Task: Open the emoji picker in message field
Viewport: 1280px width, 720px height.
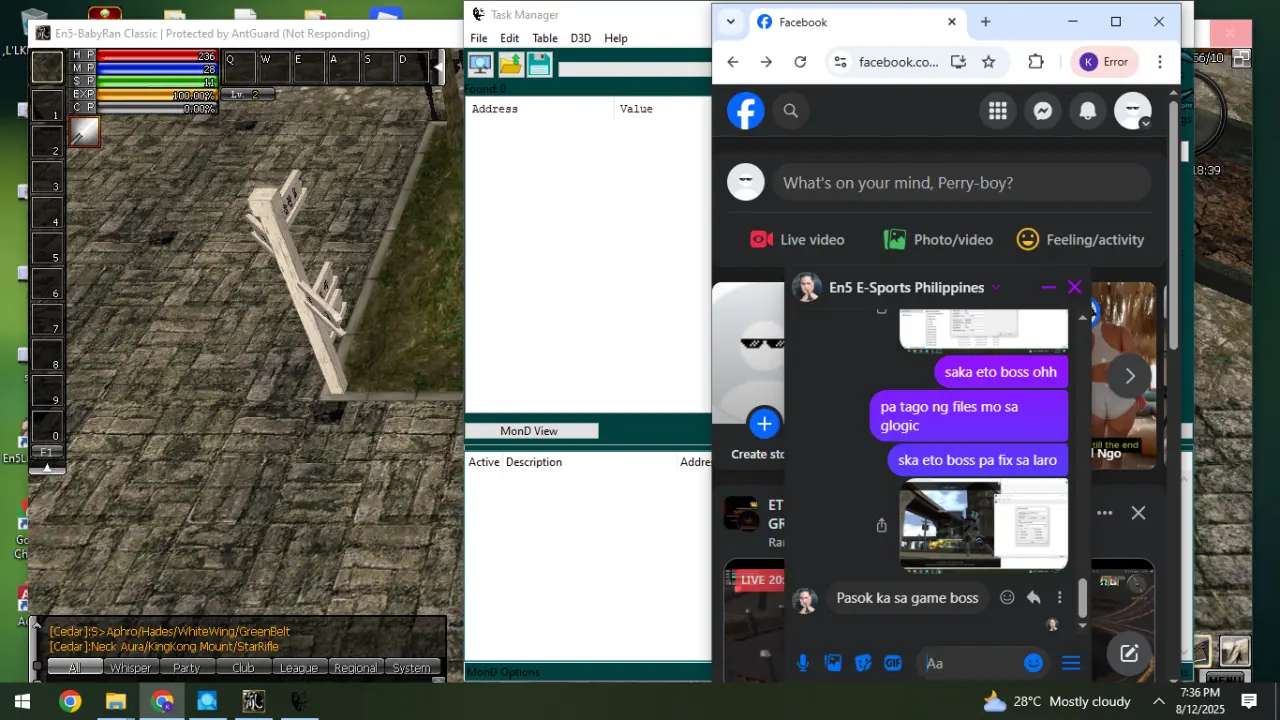Action: pos(1034,663)
